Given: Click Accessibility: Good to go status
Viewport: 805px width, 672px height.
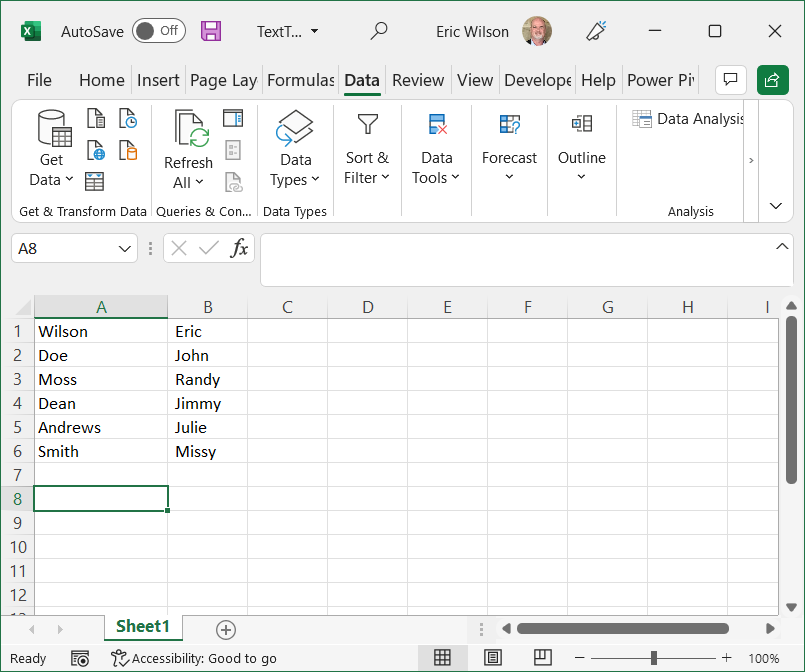Looking at the screenshot, I should tap(194, 658).
